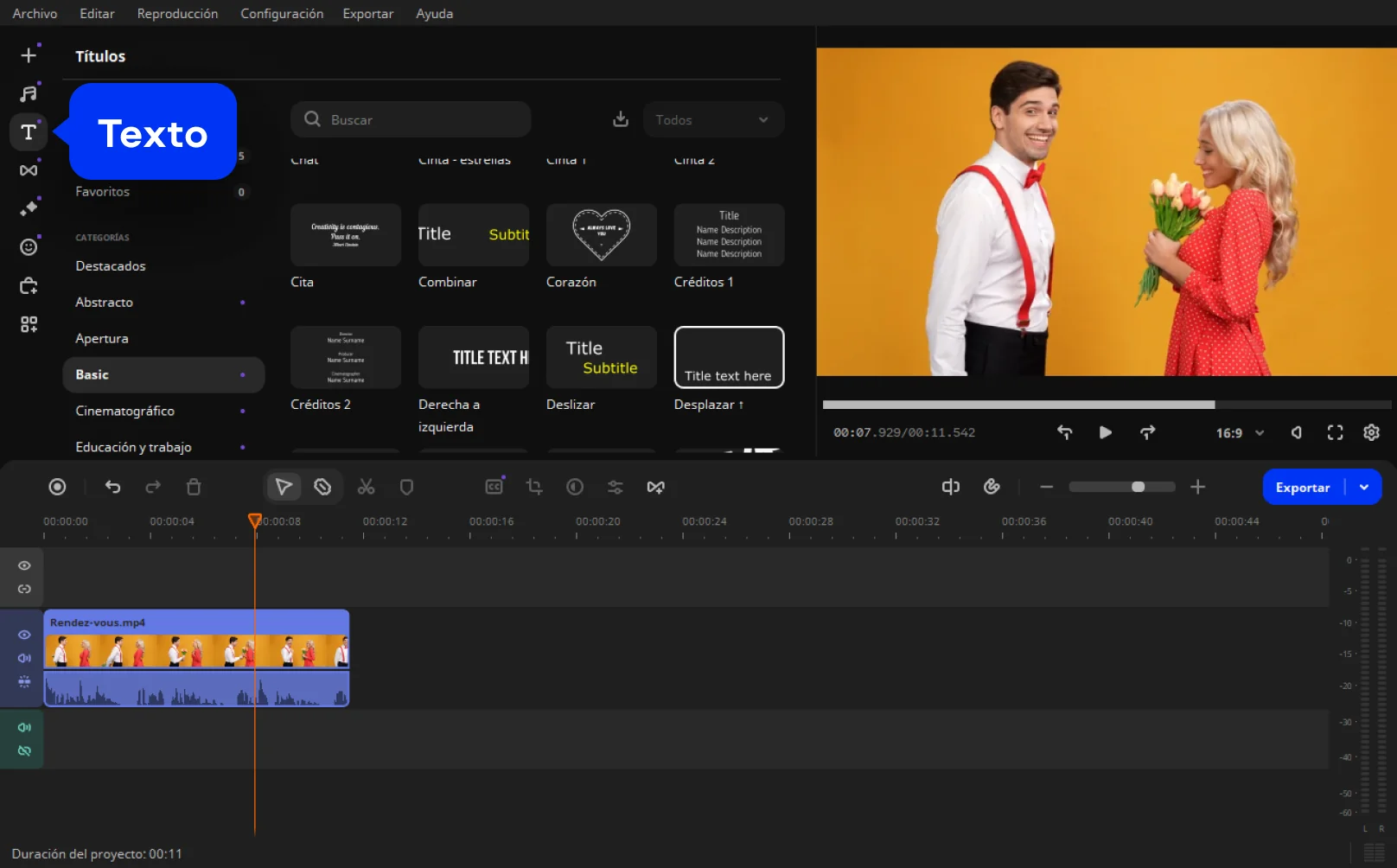Click the record circle button
Screen dimensions: 1397x868
(x=57, y=488)
